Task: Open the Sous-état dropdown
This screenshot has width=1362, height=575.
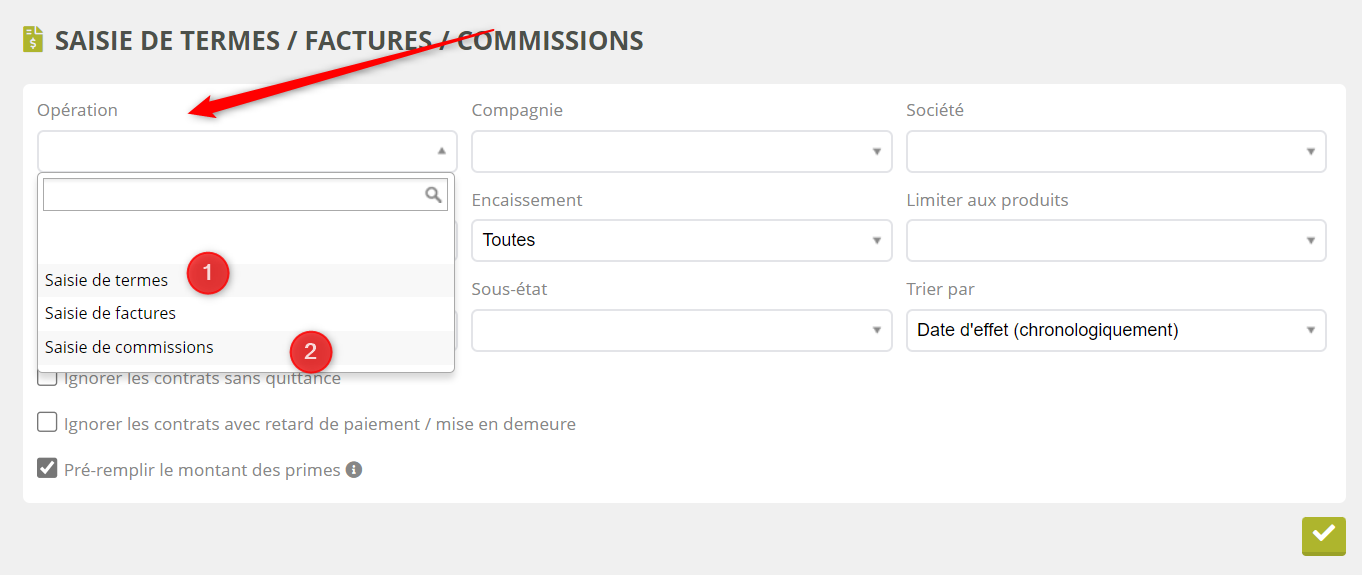Action: point(681,330)
